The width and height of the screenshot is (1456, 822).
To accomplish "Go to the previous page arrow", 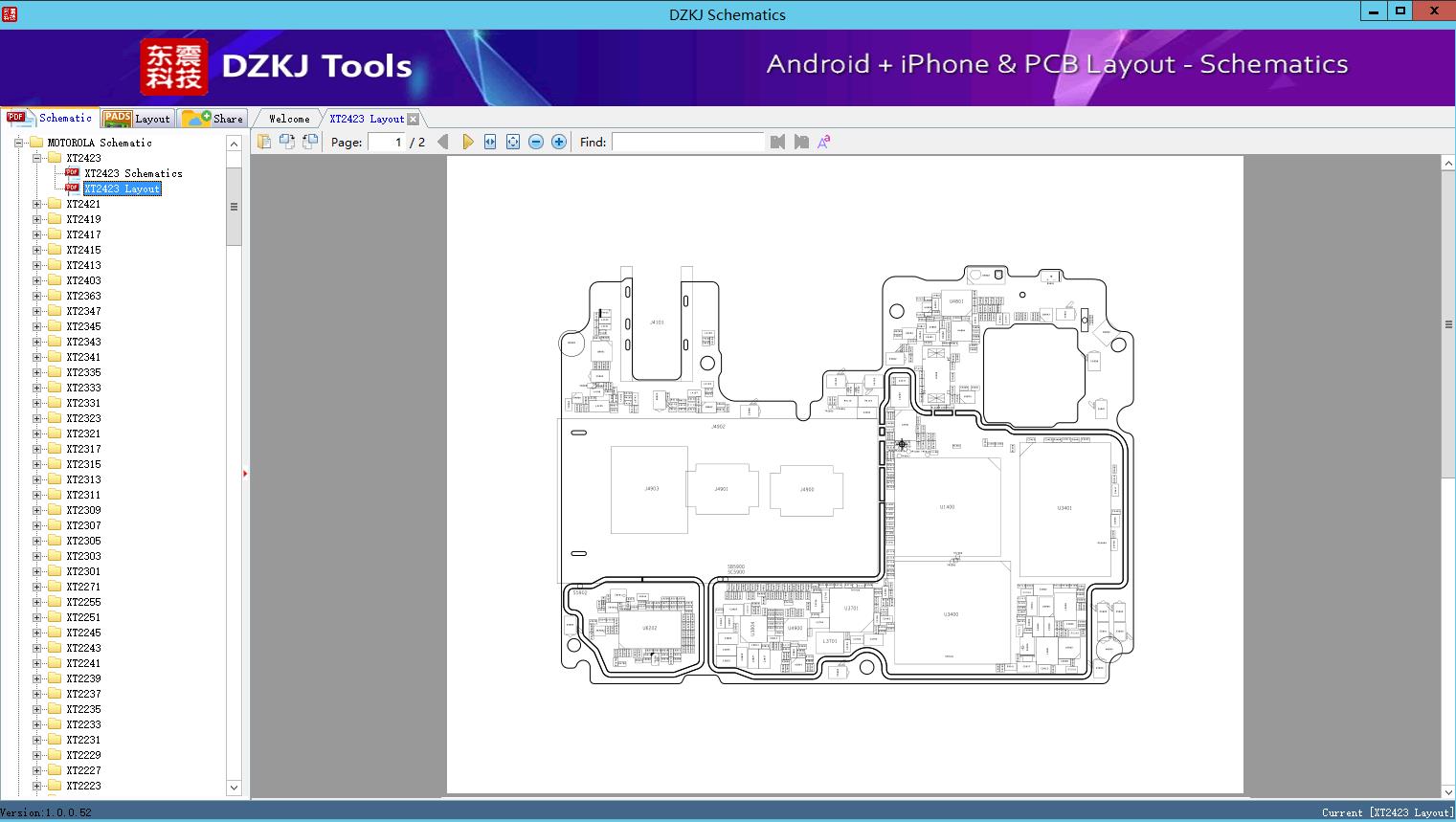I will click(443, 142).
